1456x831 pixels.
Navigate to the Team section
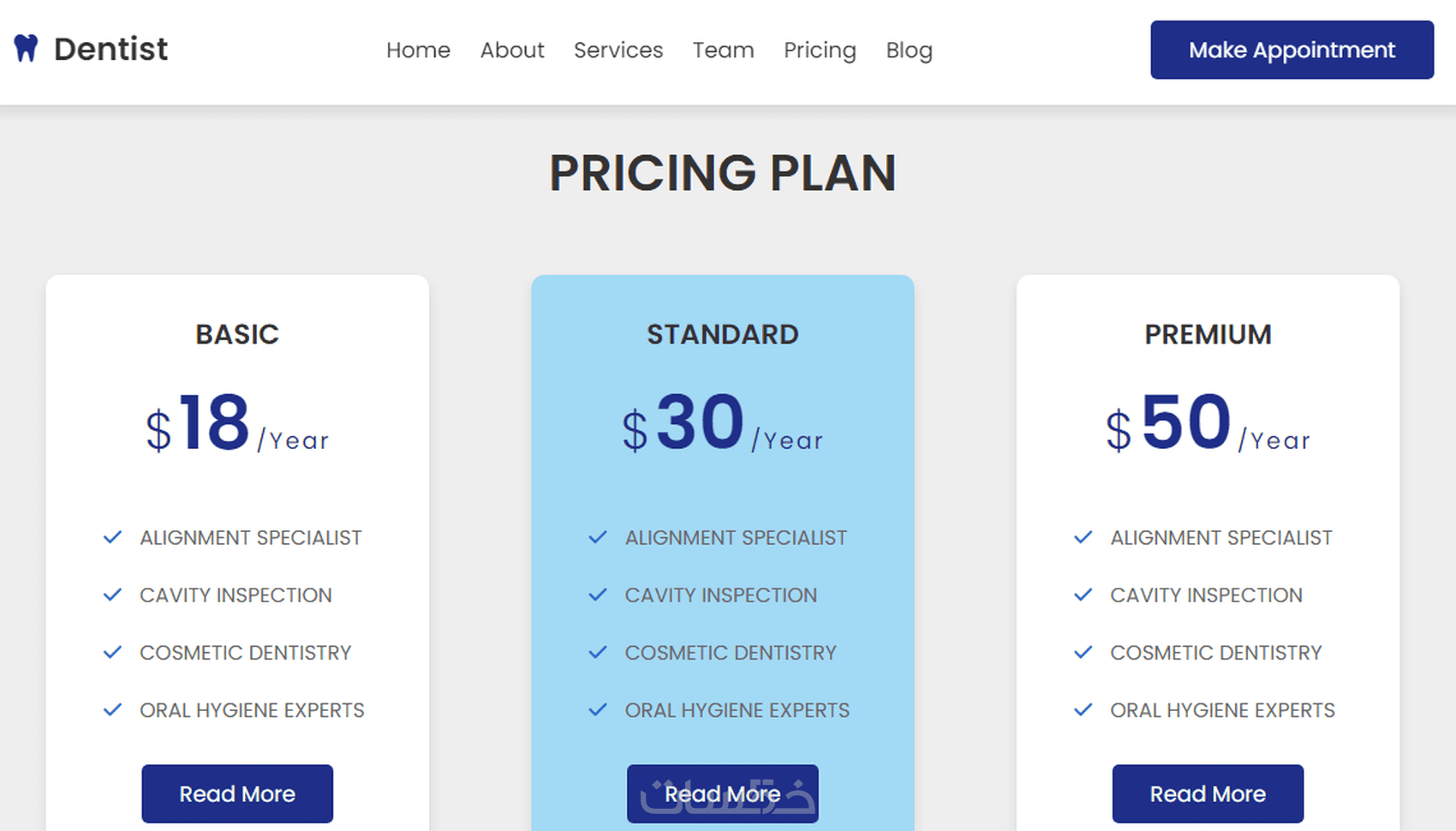(724, 51)
